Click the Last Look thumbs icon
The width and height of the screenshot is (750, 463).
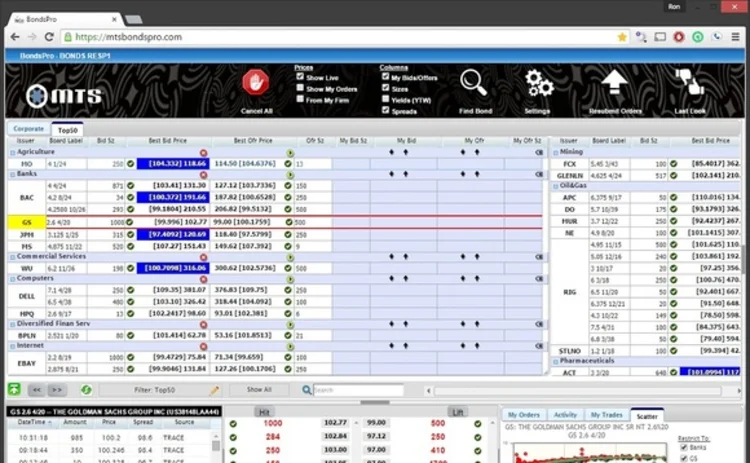tap(689, 82)
